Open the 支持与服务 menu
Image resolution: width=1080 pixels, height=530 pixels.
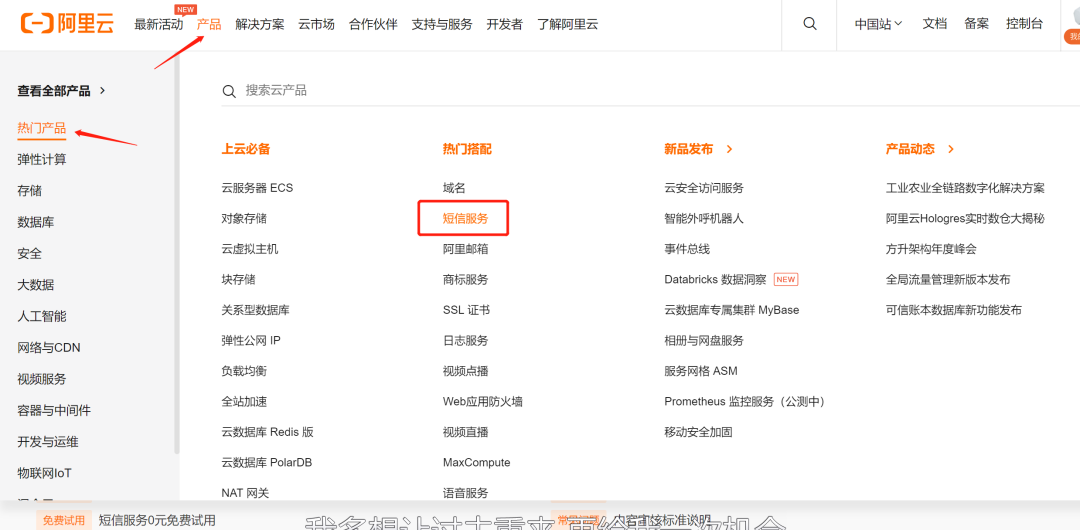pyautogui.click(x=442, y=24)
